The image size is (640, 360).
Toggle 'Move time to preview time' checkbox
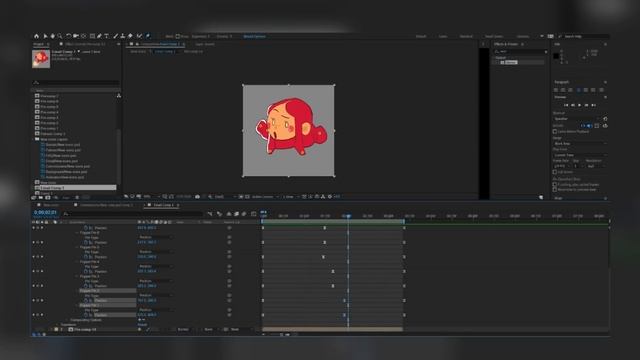click(x=555, y=189)
